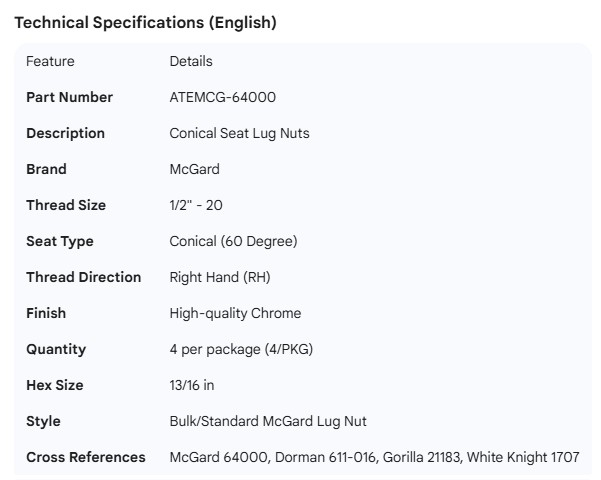Select the Description row label
The height and width of the screenshot is (480, 601).
[65, 133]
